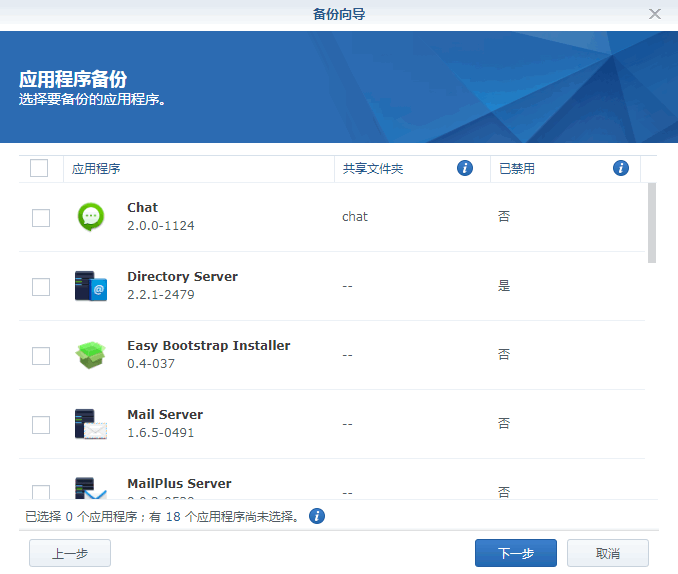The width and height of the screenshot is (678, 574).
Task: Check the MailPlus Server checkbox
Action: coord(41,492)
